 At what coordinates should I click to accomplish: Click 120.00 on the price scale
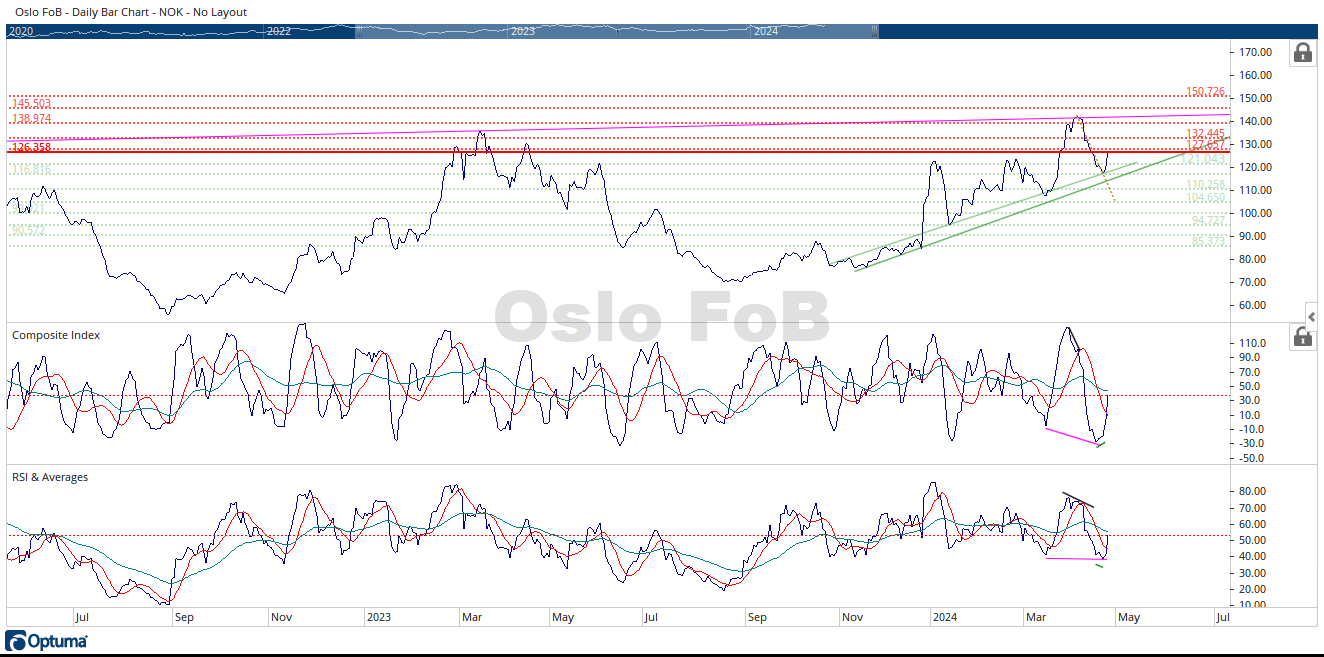click(1253, 167)
